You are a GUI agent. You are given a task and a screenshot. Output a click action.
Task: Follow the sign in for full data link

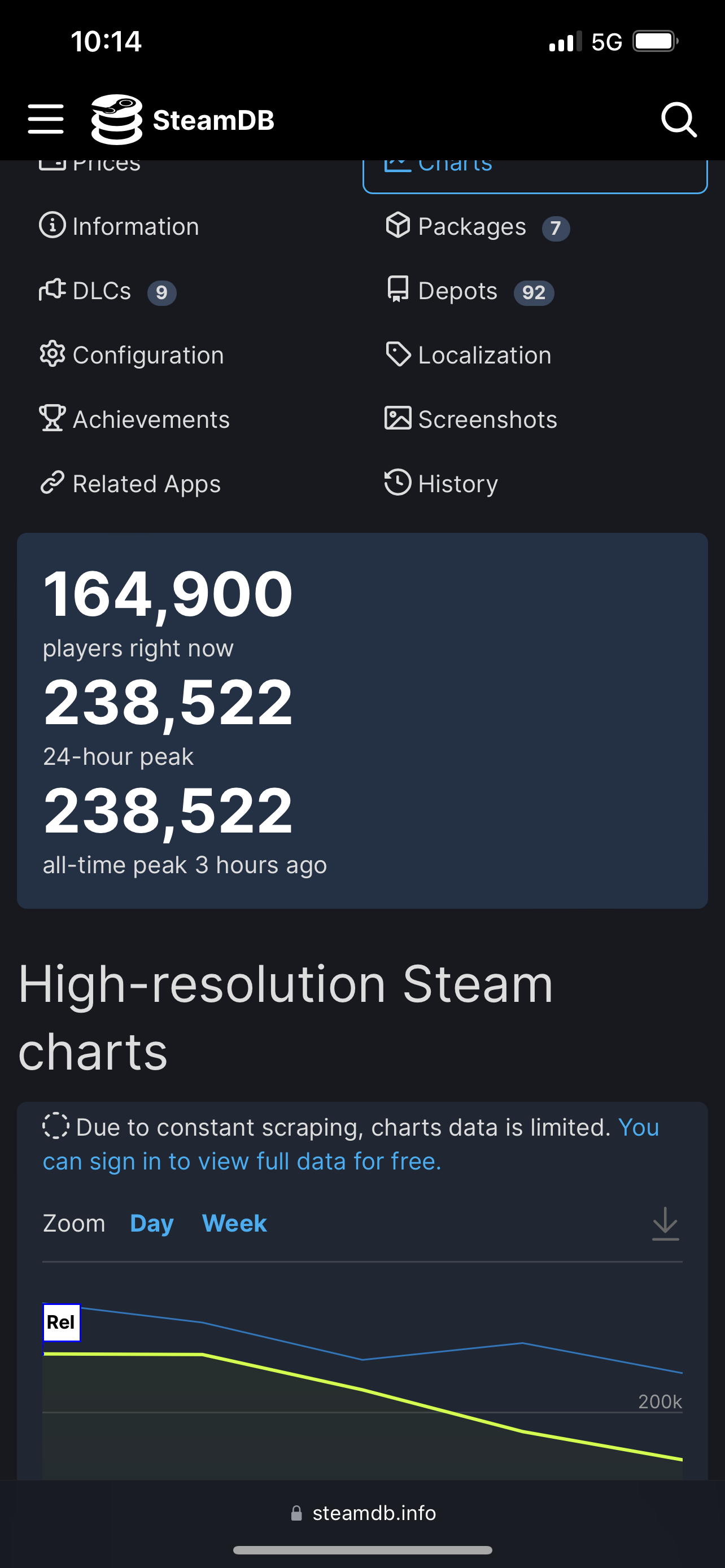click(241, 1162)
